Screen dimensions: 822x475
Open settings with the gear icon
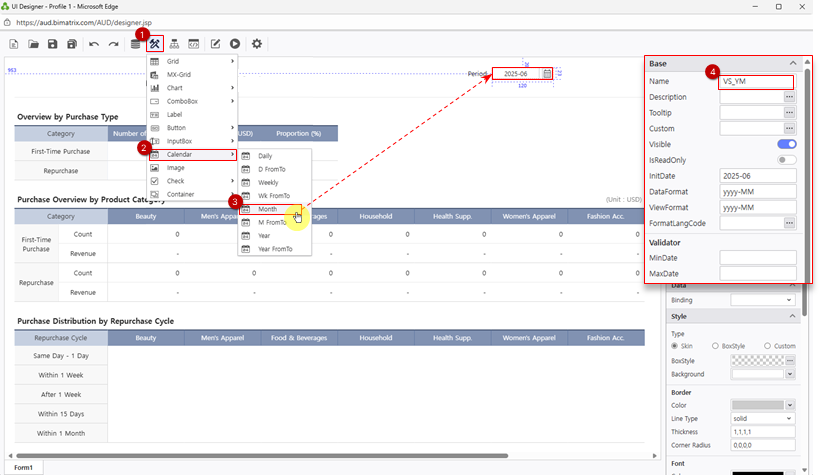pos(257,44)
